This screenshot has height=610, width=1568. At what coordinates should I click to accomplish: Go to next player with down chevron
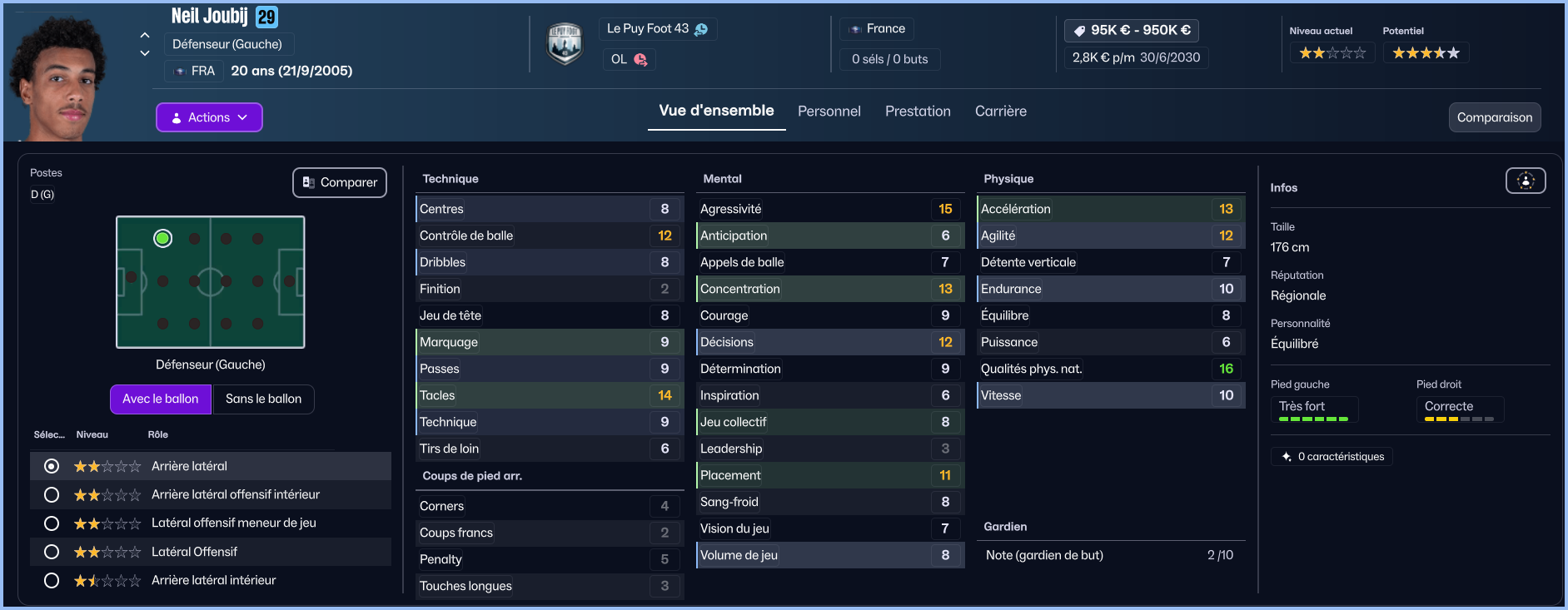tap(145, 53)
